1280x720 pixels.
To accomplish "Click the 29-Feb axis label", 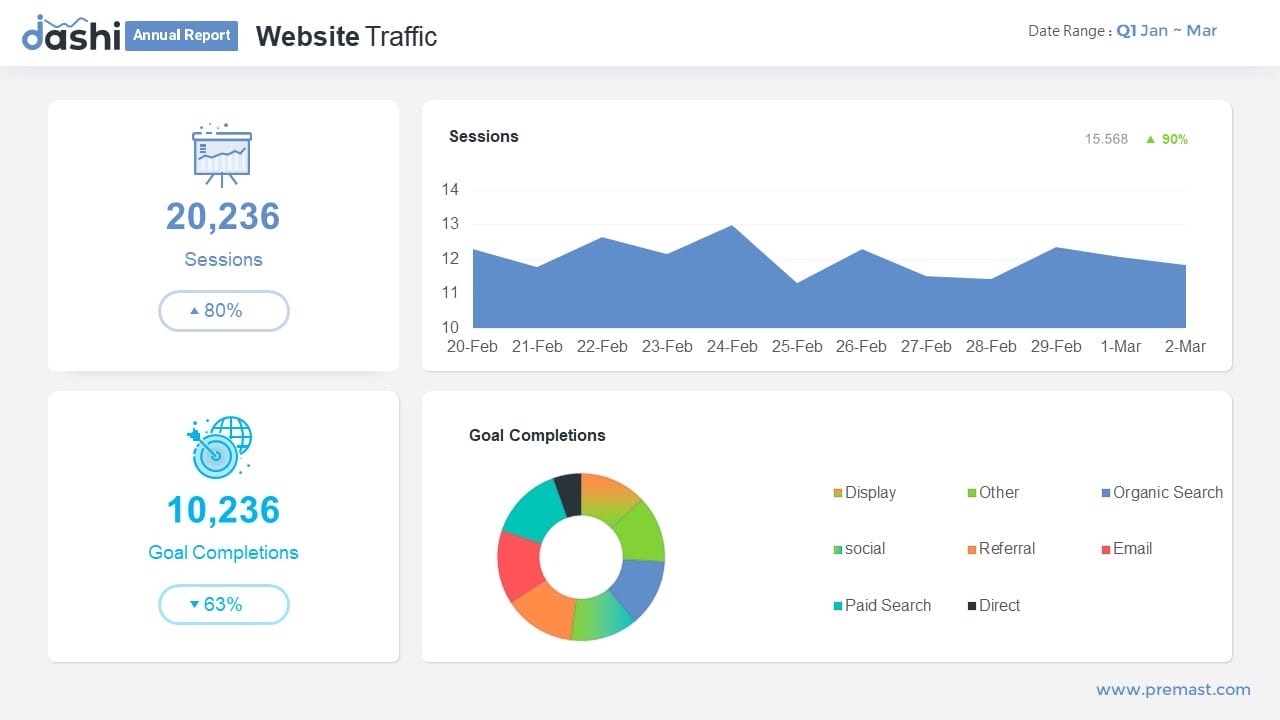I will coord(1056,346).
